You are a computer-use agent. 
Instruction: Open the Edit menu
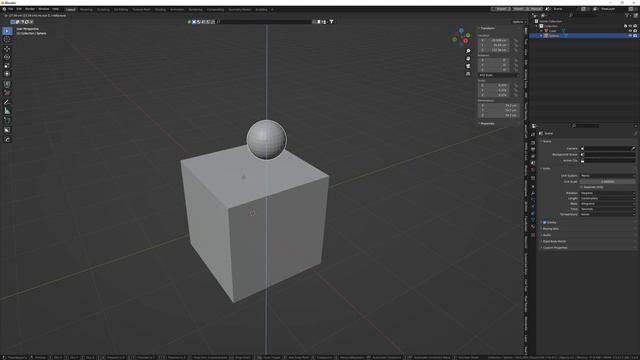click(x=19, y=9)
